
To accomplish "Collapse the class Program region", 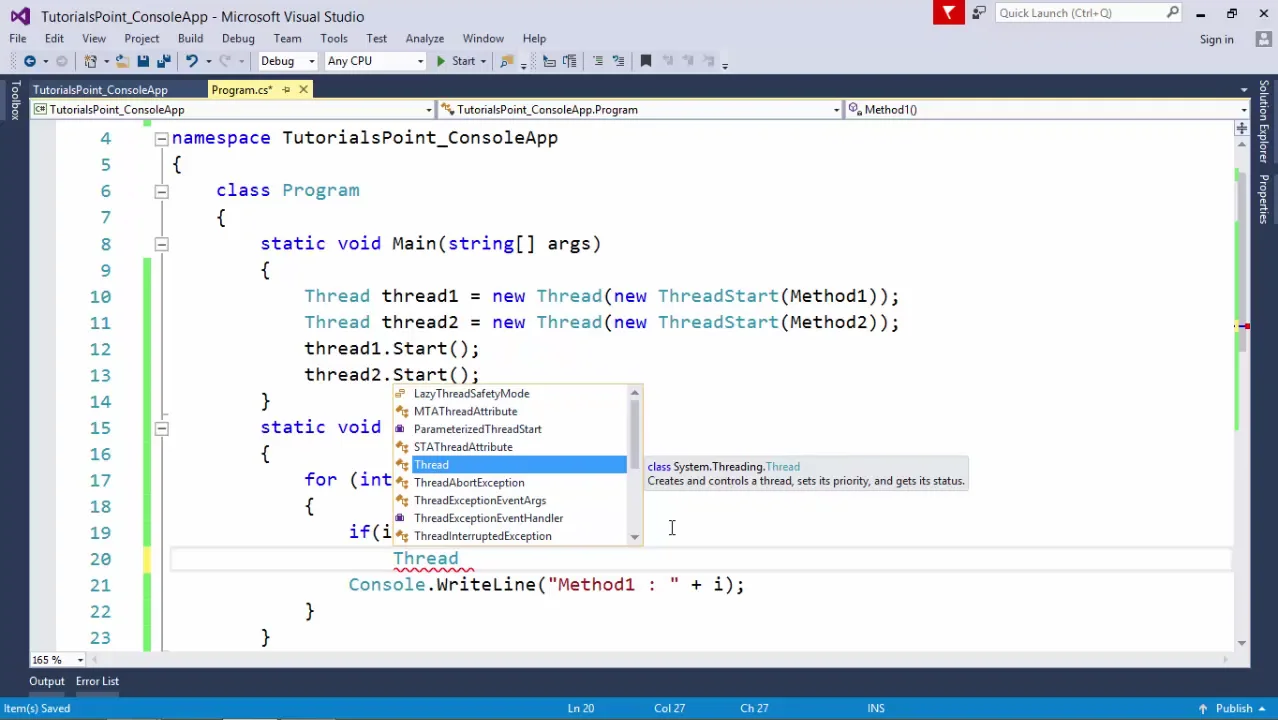I will coord(161,191).
